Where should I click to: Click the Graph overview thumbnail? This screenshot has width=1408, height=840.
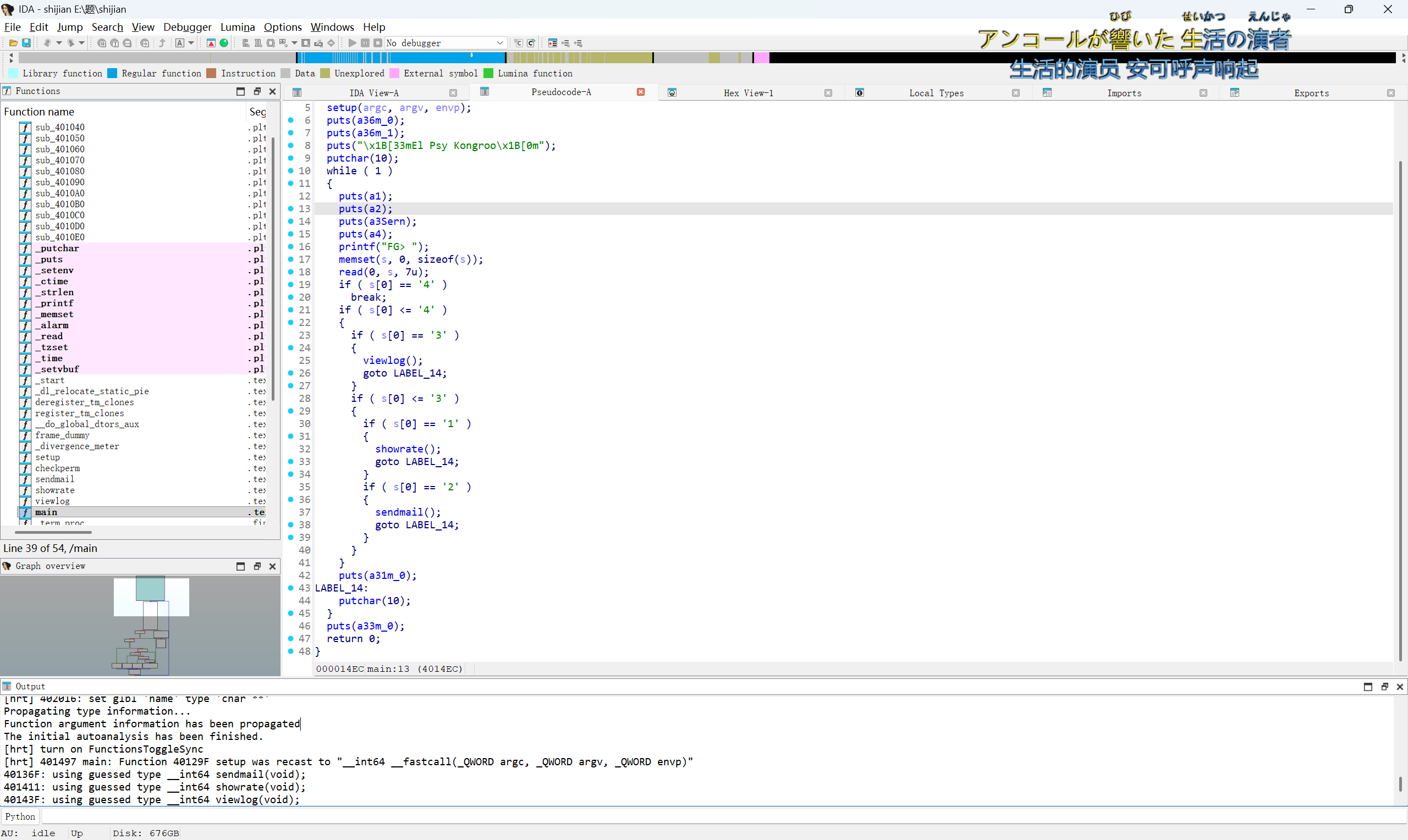[140, 626]
